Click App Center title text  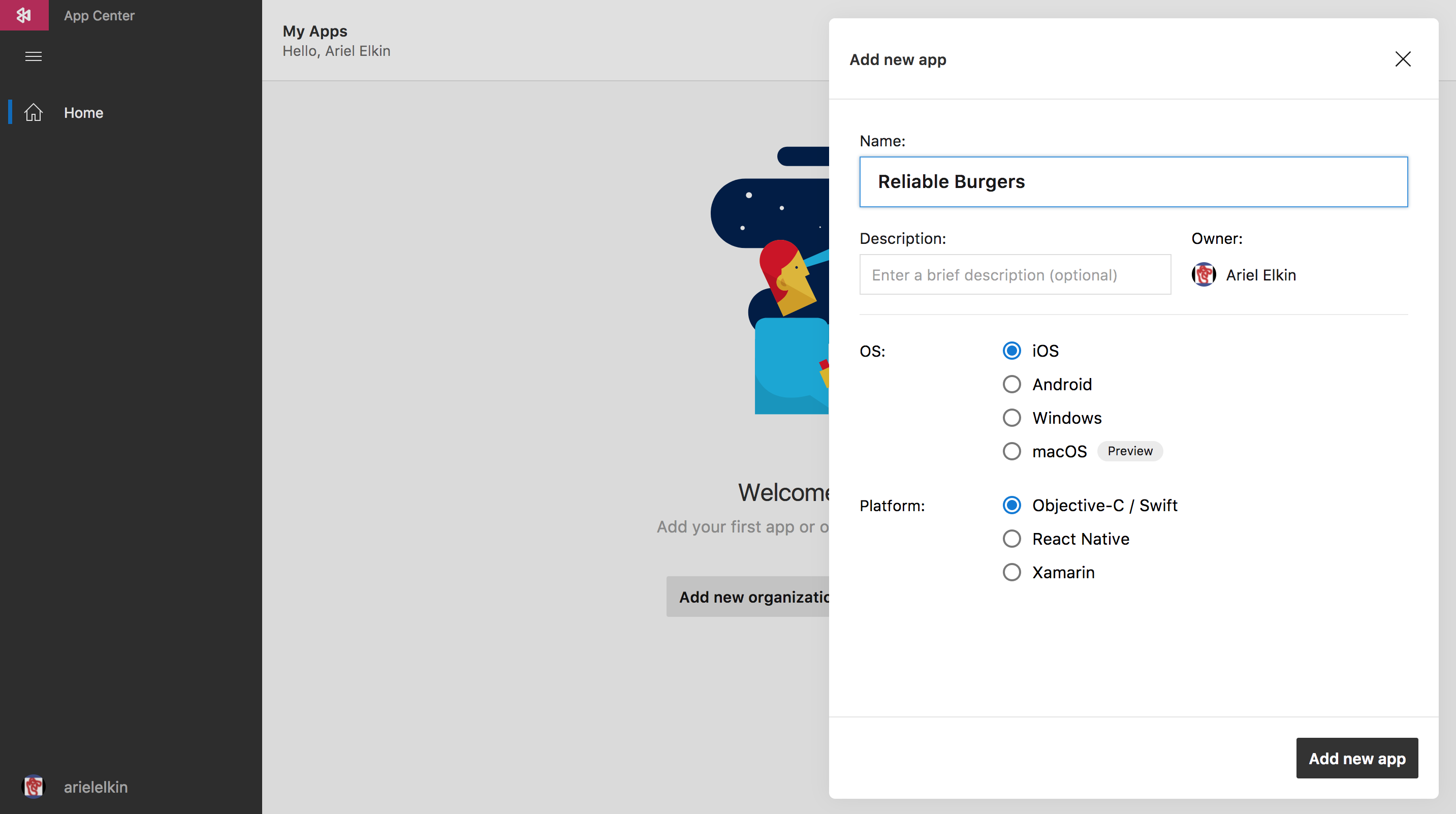(x=100, y=16)
